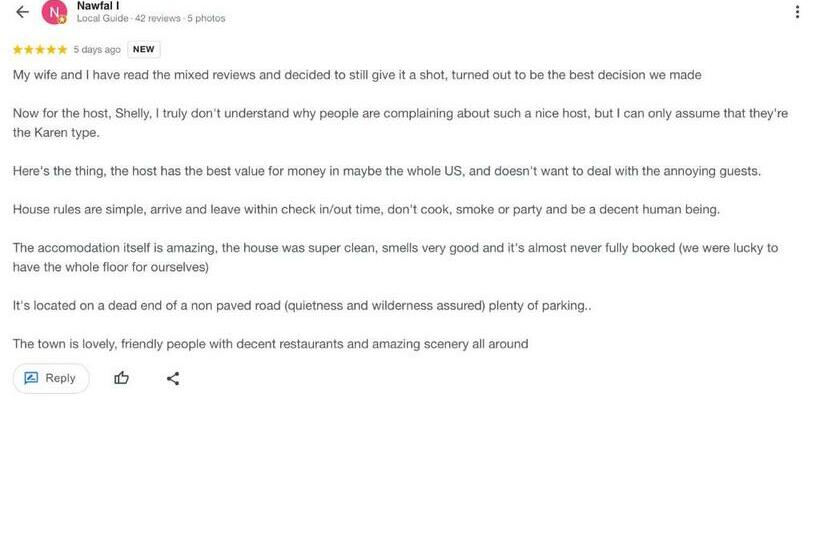820x560 pixels.
Task: Click the 'House rules are simple' paragraph
Action: click(366, 209)
